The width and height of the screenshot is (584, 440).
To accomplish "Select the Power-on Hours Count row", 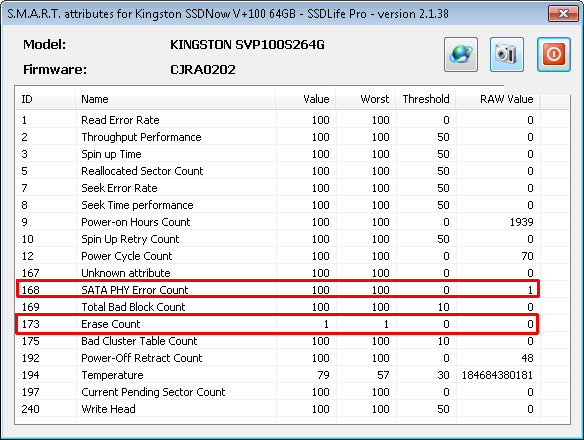I will tap(277, 222).
